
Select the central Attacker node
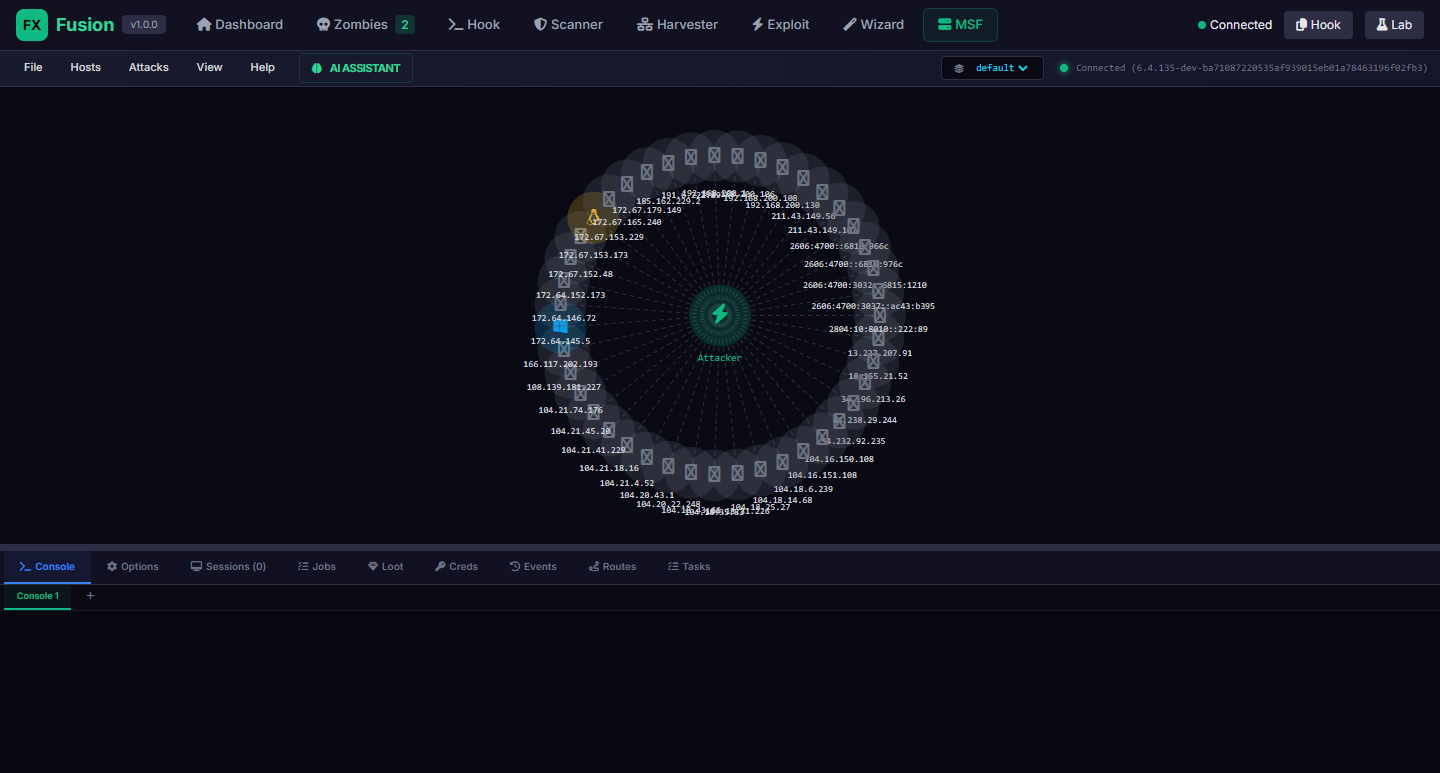[x=719, y=314]
